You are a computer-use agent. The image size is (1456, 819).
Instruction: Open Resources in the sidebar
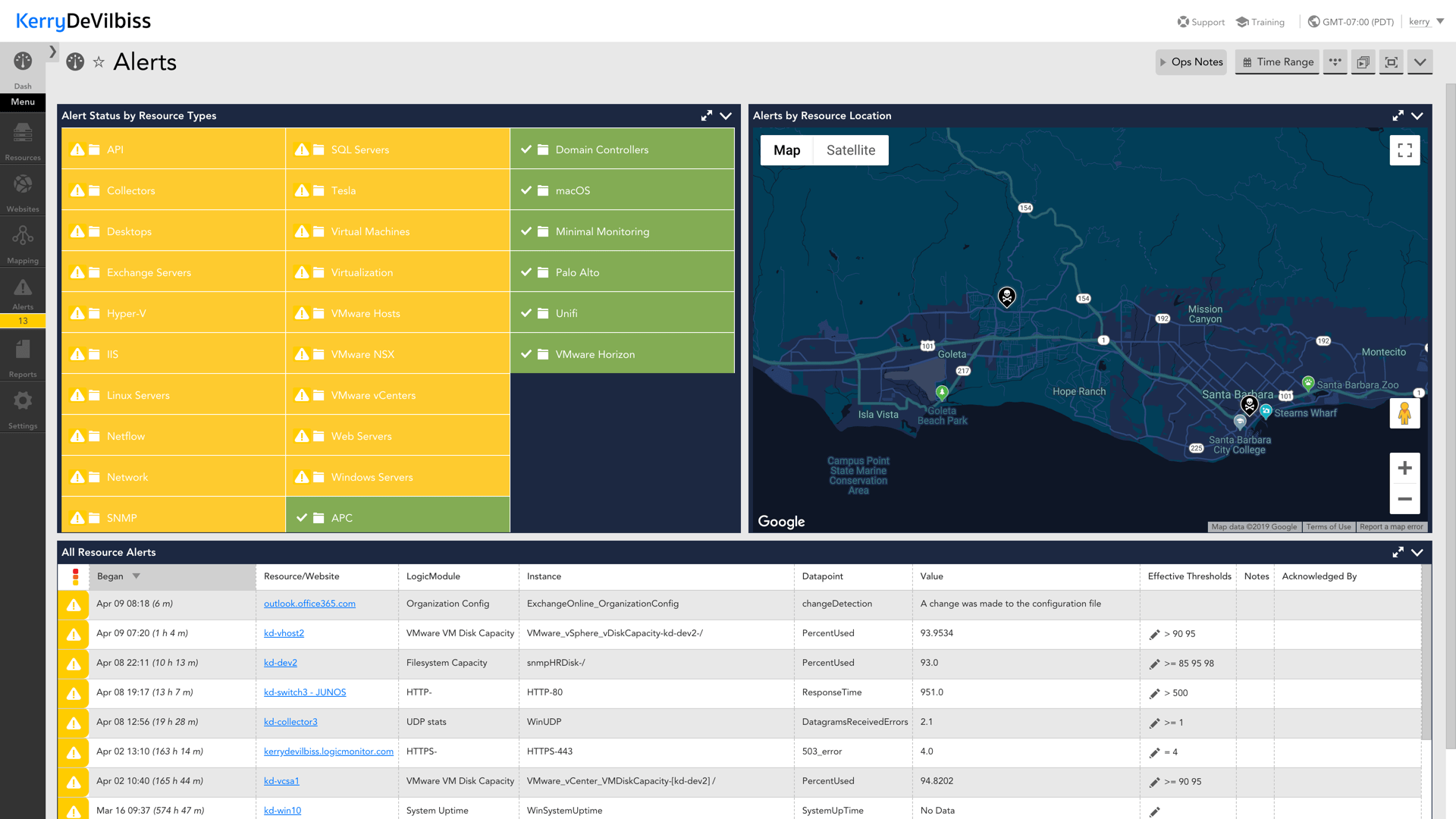click(23, 141)
